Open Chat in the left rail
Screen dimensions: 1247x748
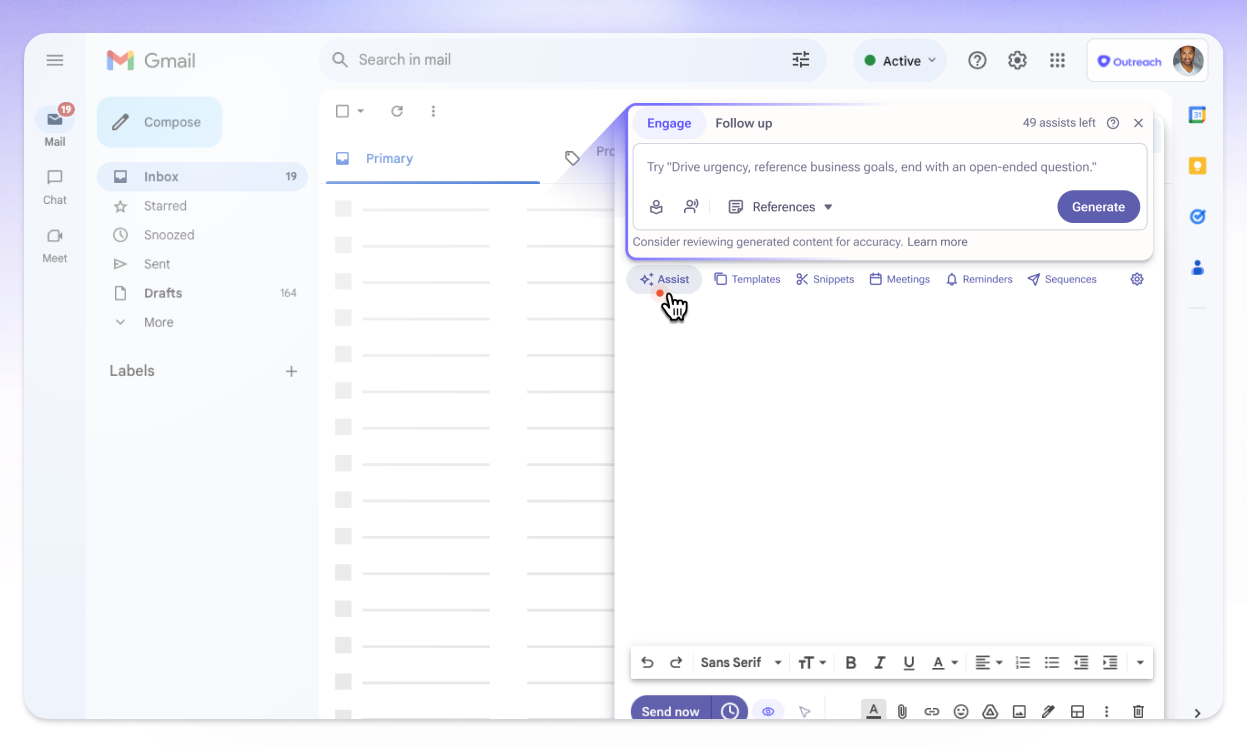click(x=55, y=186)
